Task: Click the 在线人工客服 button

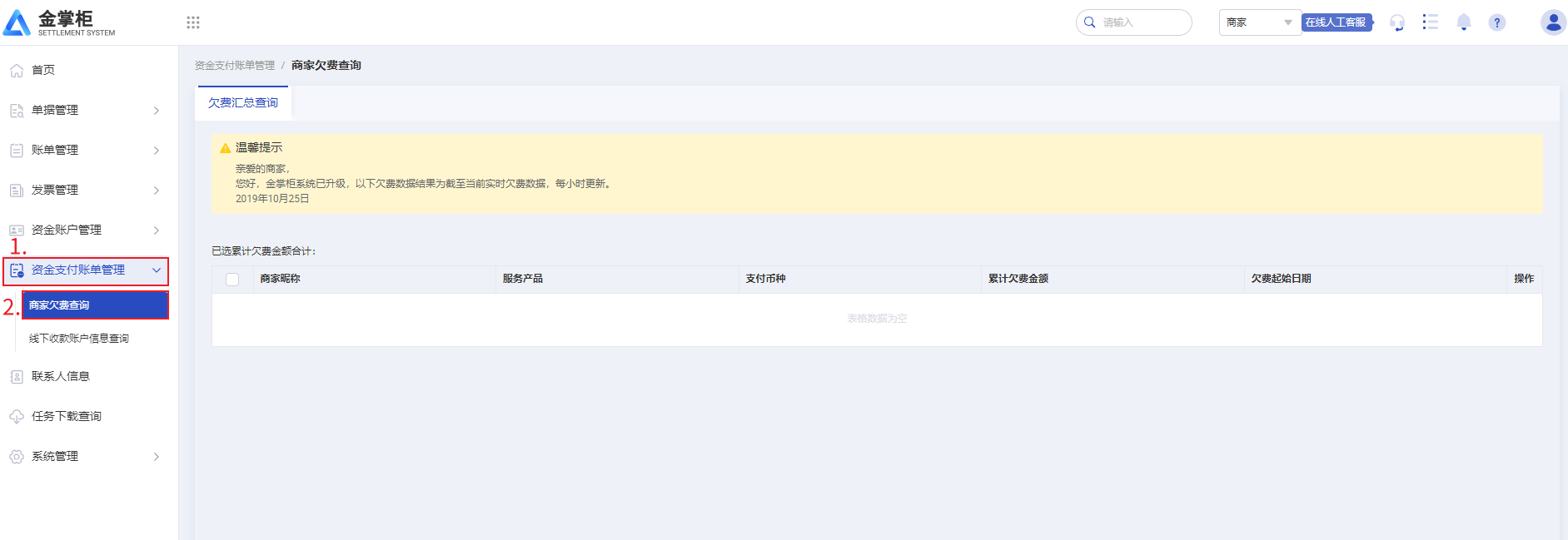Action: [1336, 22]
